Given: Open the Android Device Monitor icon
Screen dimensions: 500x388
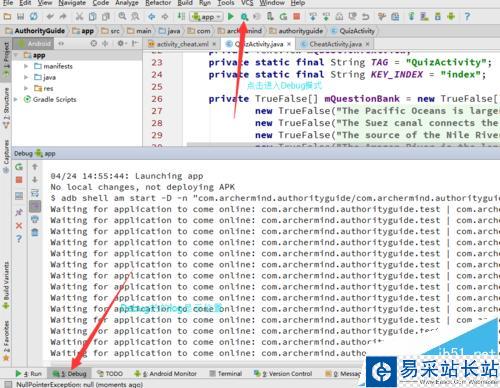Looking at the screenshot, I should (451, 16).
